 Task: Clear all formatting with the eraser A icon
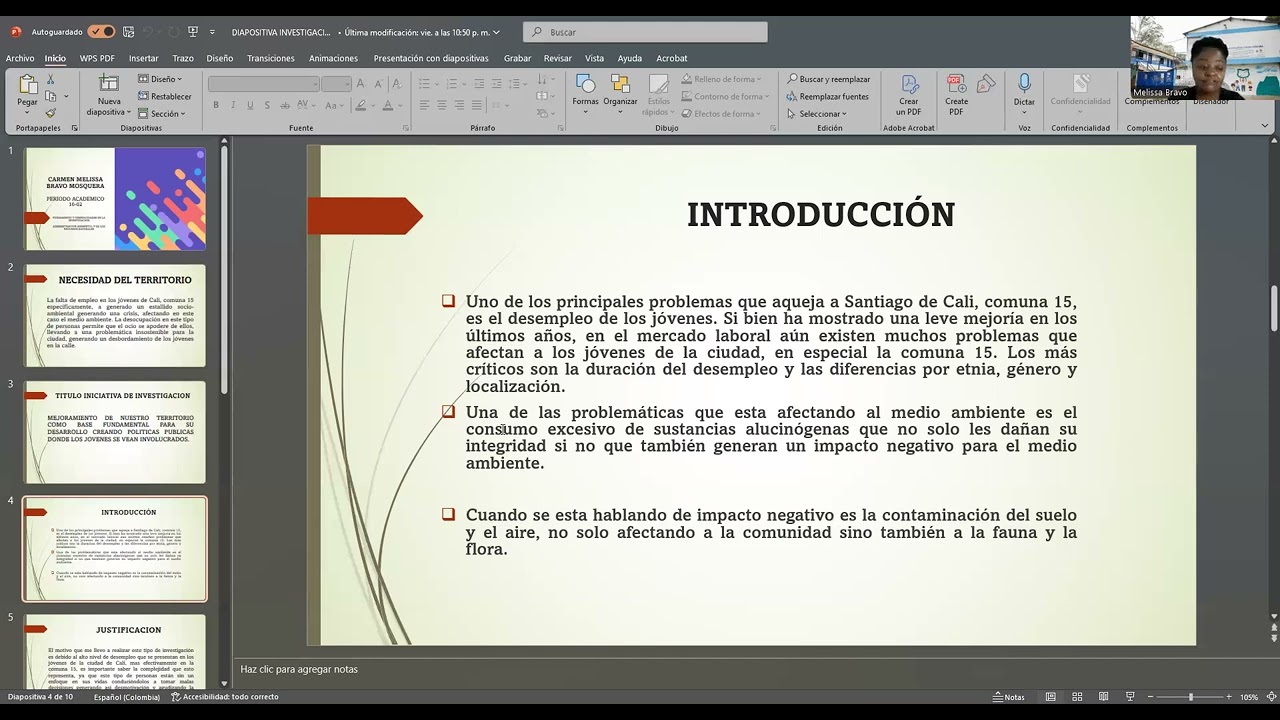pos(398,84)
